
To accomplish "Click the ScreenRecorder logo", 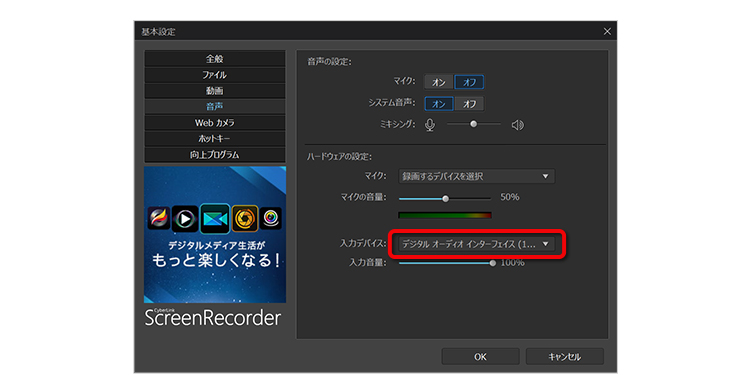I will click(213, 318).
